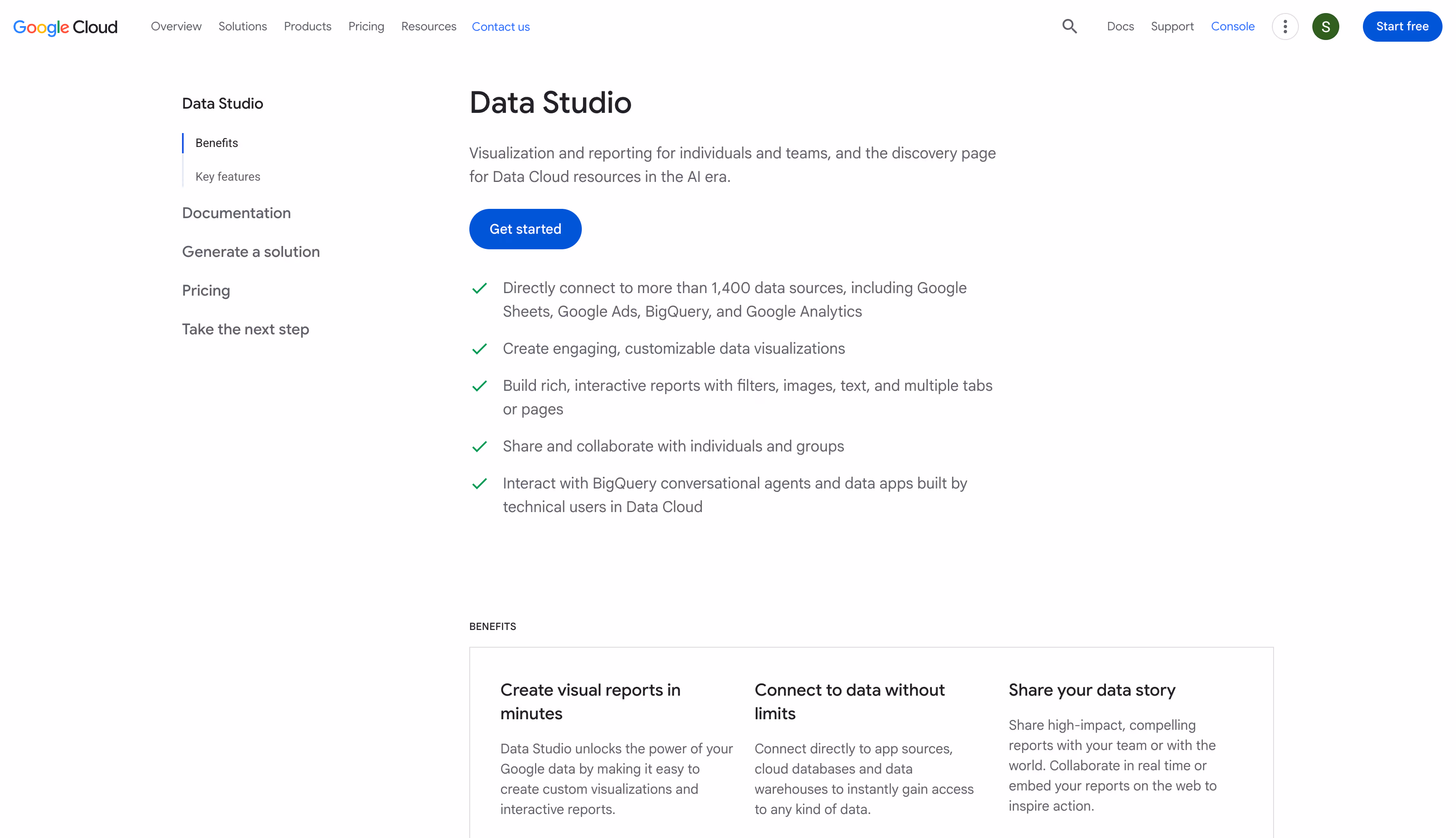Jump to the Benefits sidebar section
This screenshot has width=1456, height=838.
click(217, 143)
